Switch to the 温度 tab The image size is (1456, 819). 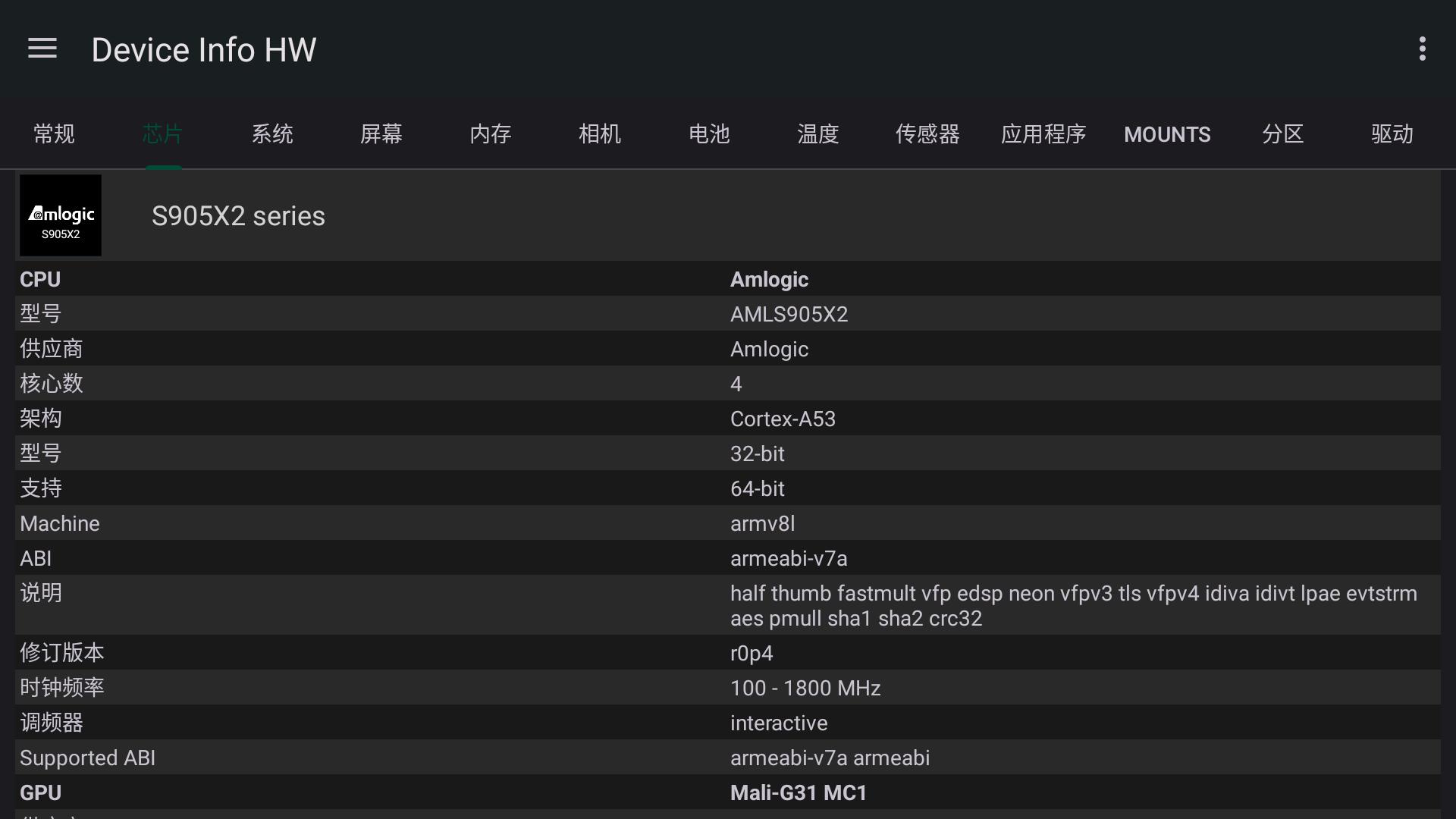point(817,134)
